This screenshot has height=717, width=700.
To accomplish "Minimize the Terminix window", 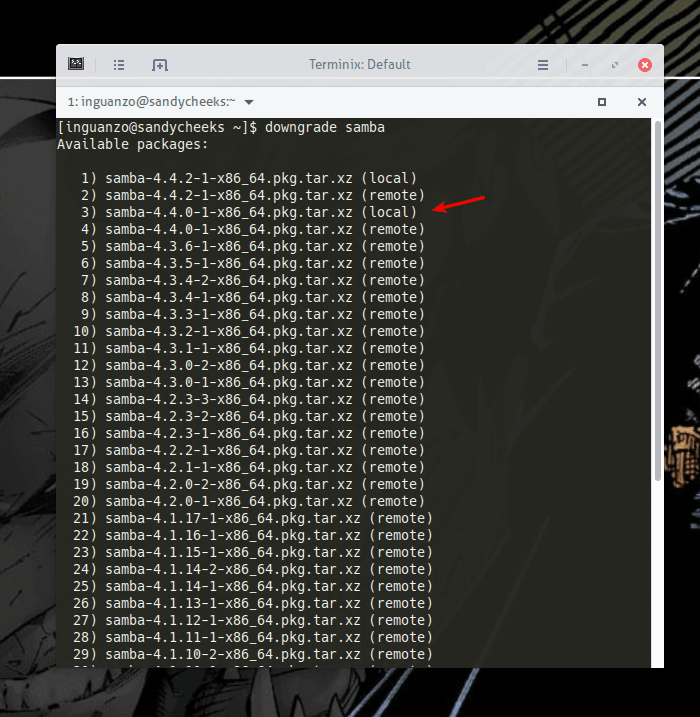I will [x=584, y=65].
